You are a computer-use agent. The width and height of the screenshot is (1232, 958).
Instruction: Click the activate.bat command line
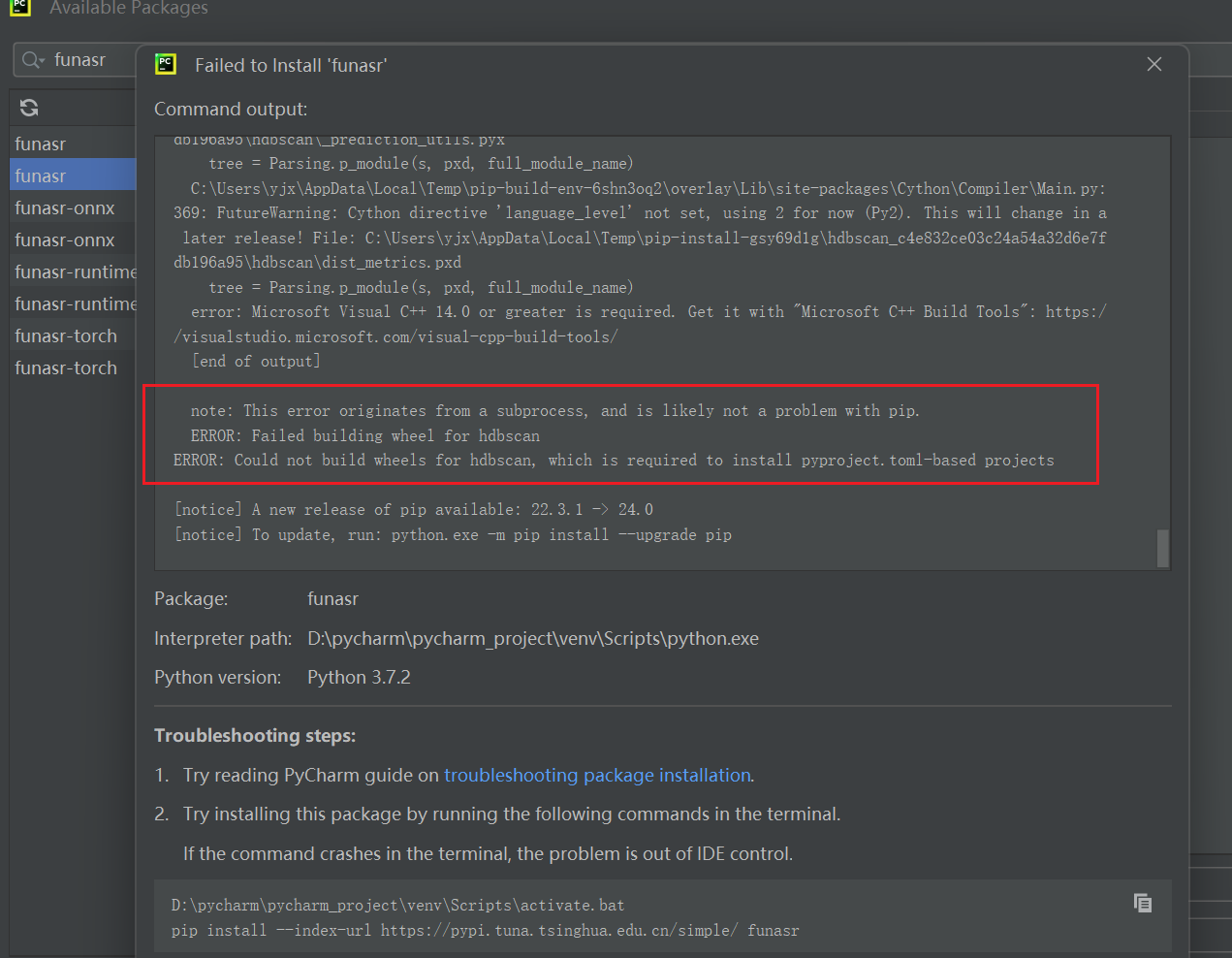(x=398, y=905)
